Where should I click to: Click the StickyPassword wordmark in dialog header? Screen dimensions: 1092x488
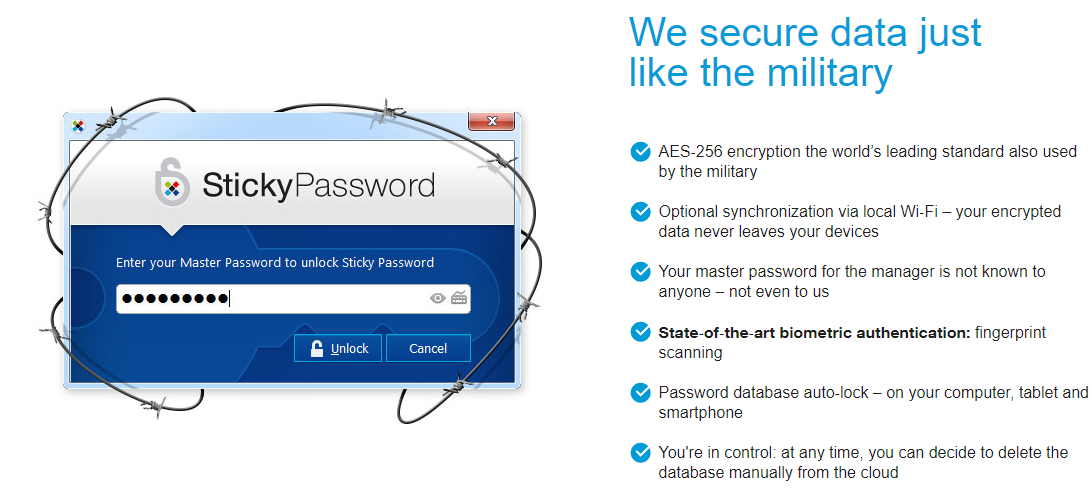pos(318,185)
